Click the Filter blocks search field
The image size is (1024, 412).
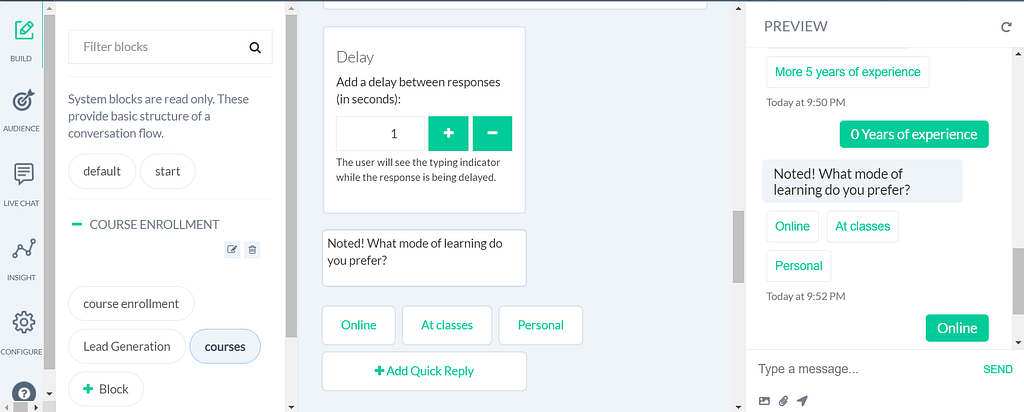[170, 47]
